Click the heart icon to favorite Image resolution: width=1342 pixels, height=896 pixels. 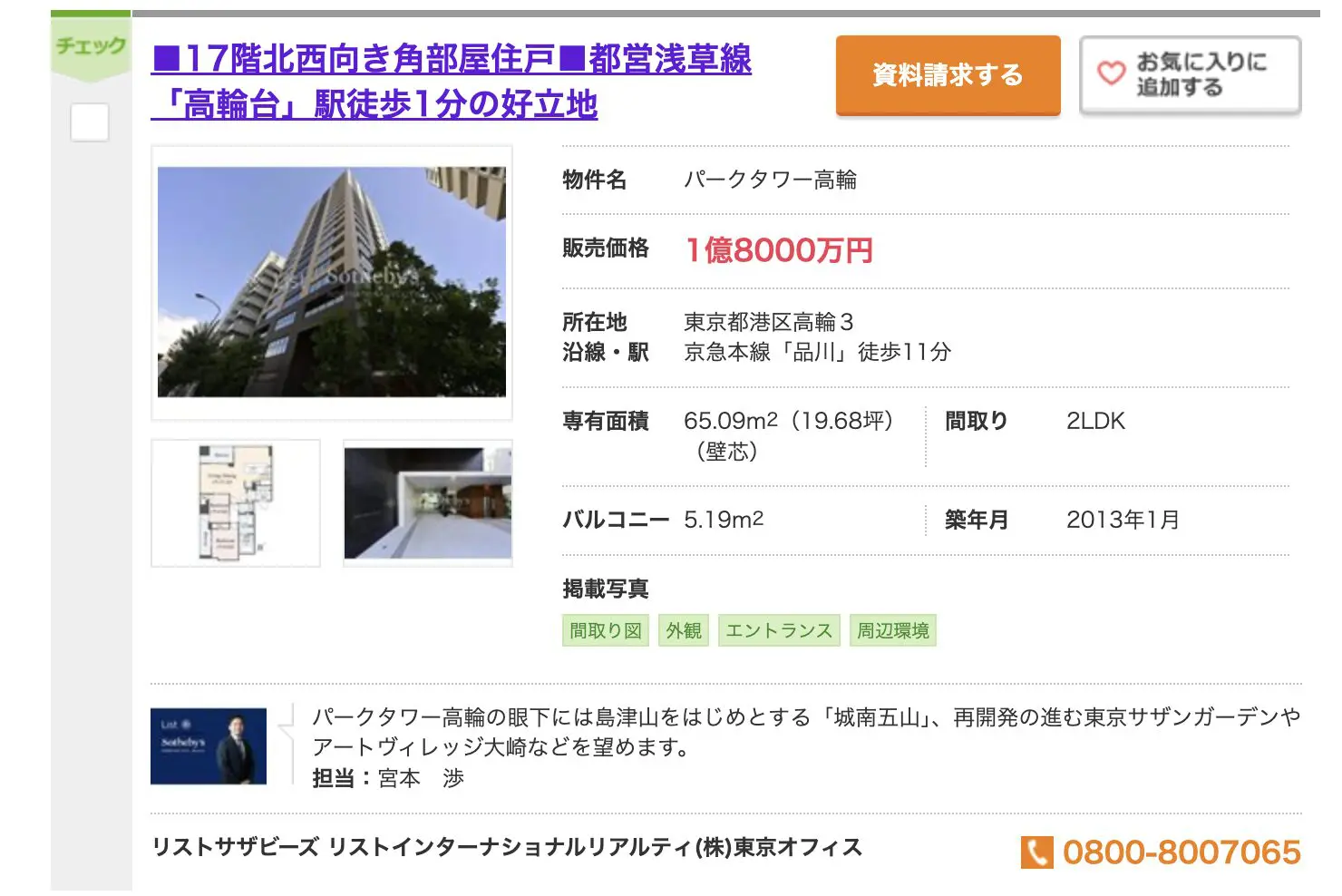(1111, 73)
